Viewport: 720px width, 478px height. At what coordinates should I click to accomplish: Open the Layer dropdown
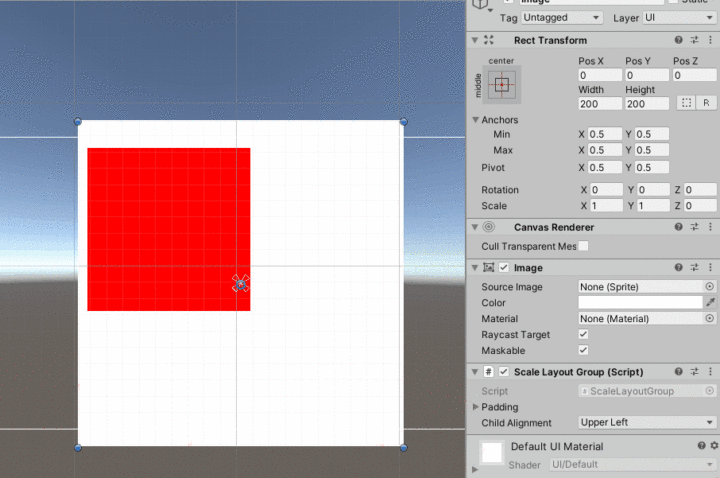[x=679, y=17]
